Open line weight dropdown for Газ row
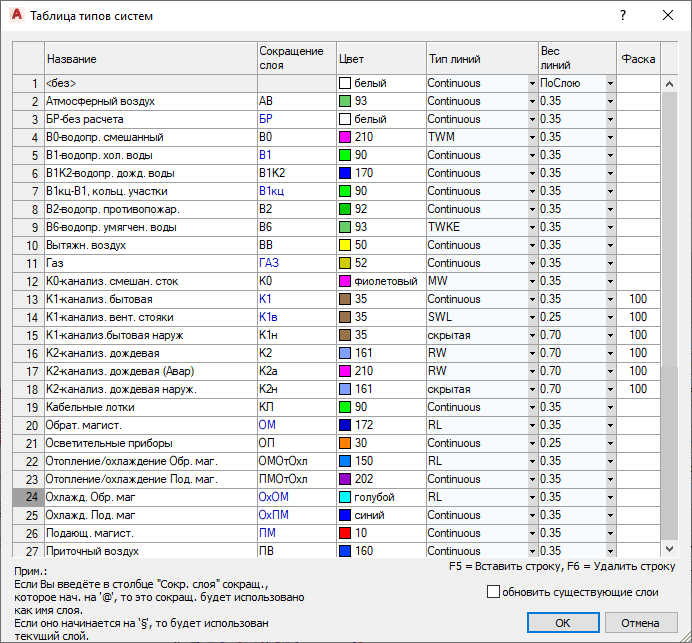692x643 pixels. click(x=610, y=263)
